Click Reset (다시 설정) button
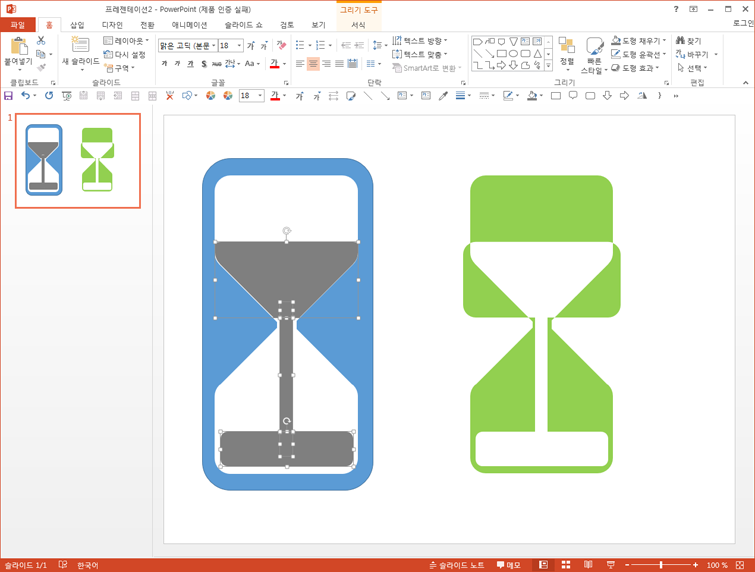 pos(124,54)
